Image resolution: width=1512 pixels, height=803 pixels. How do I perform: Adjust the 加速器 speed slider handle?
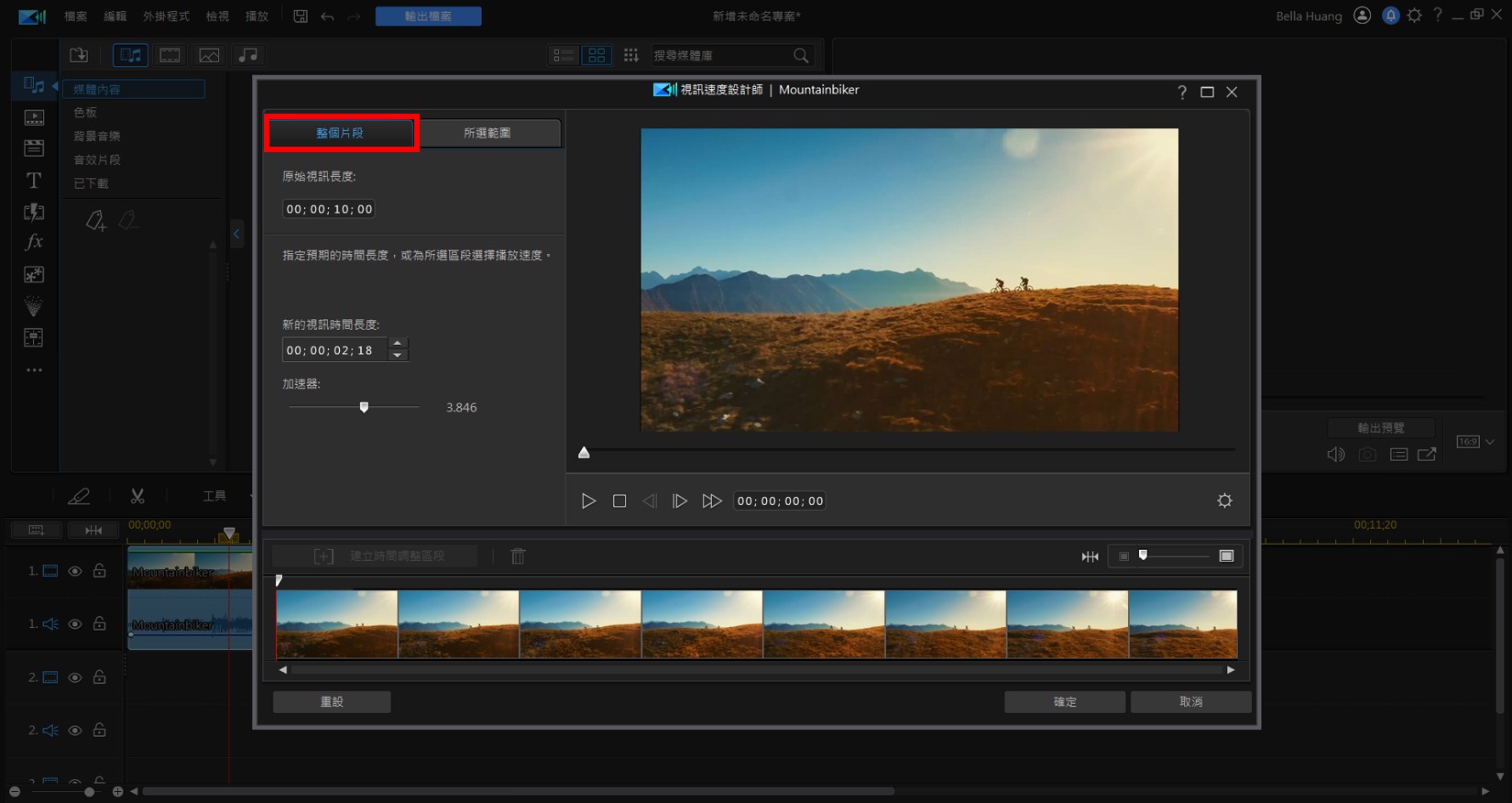(x=364, y=407)
